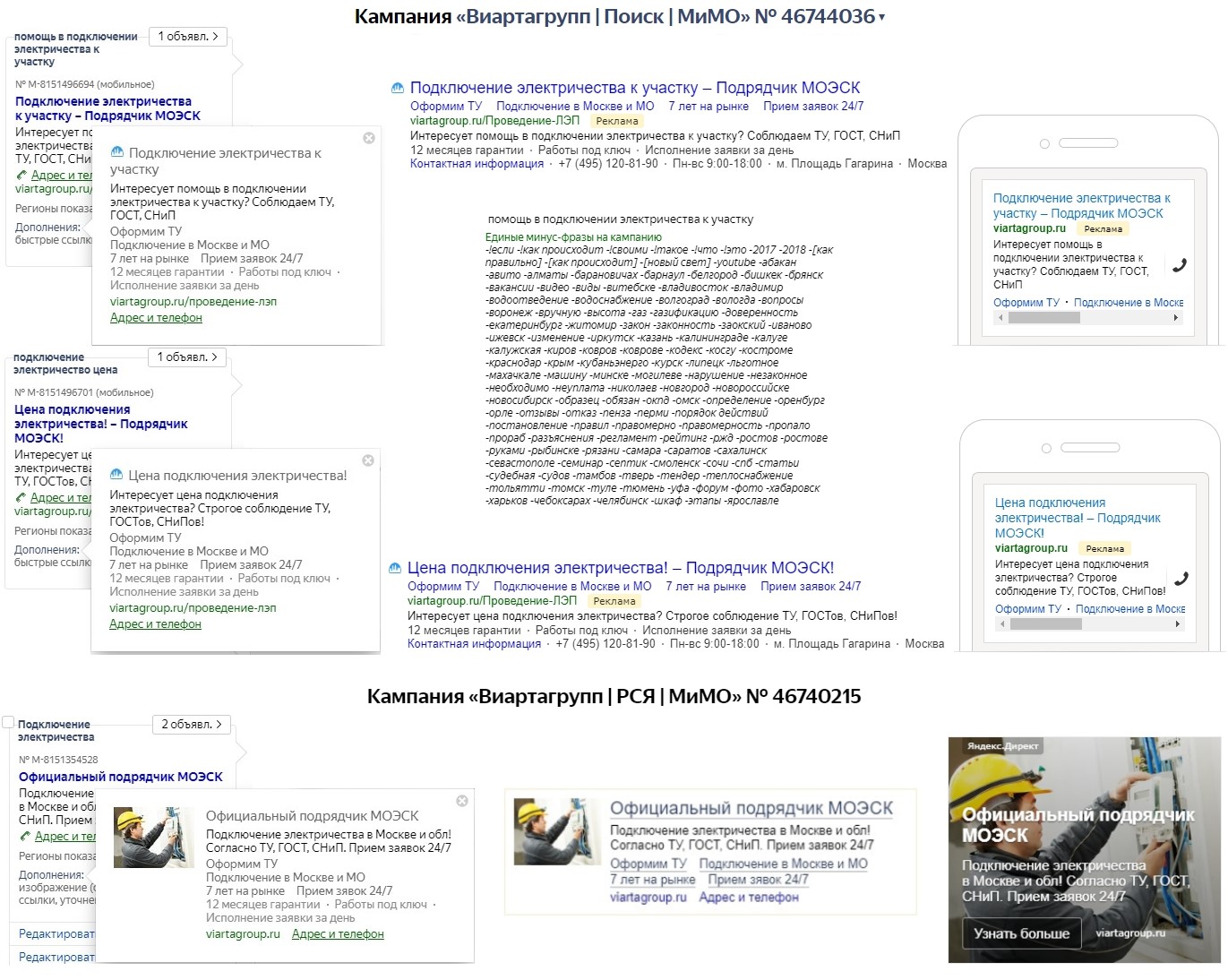Open 'Адрес и телефон' in 'Подключение электричества к участку' popup
The height and width of the screenshot is (980, 1228).
click(156, 318)
